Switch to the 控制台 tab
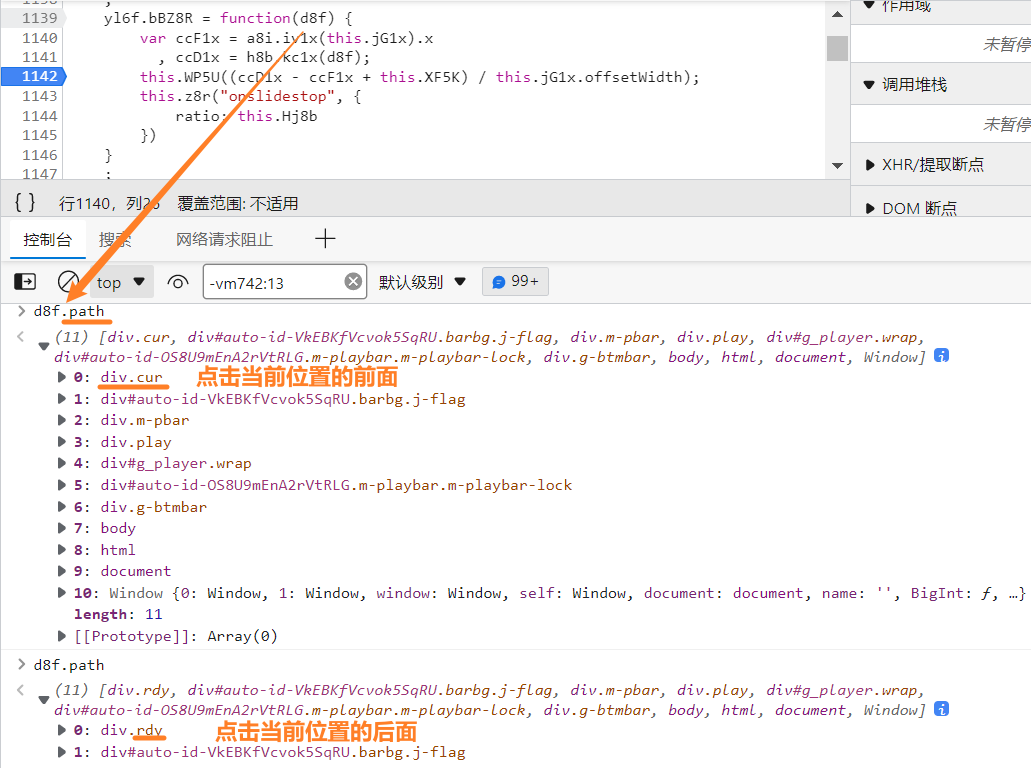The width and height of the screenshot is (1031, 768). point(47,239)
